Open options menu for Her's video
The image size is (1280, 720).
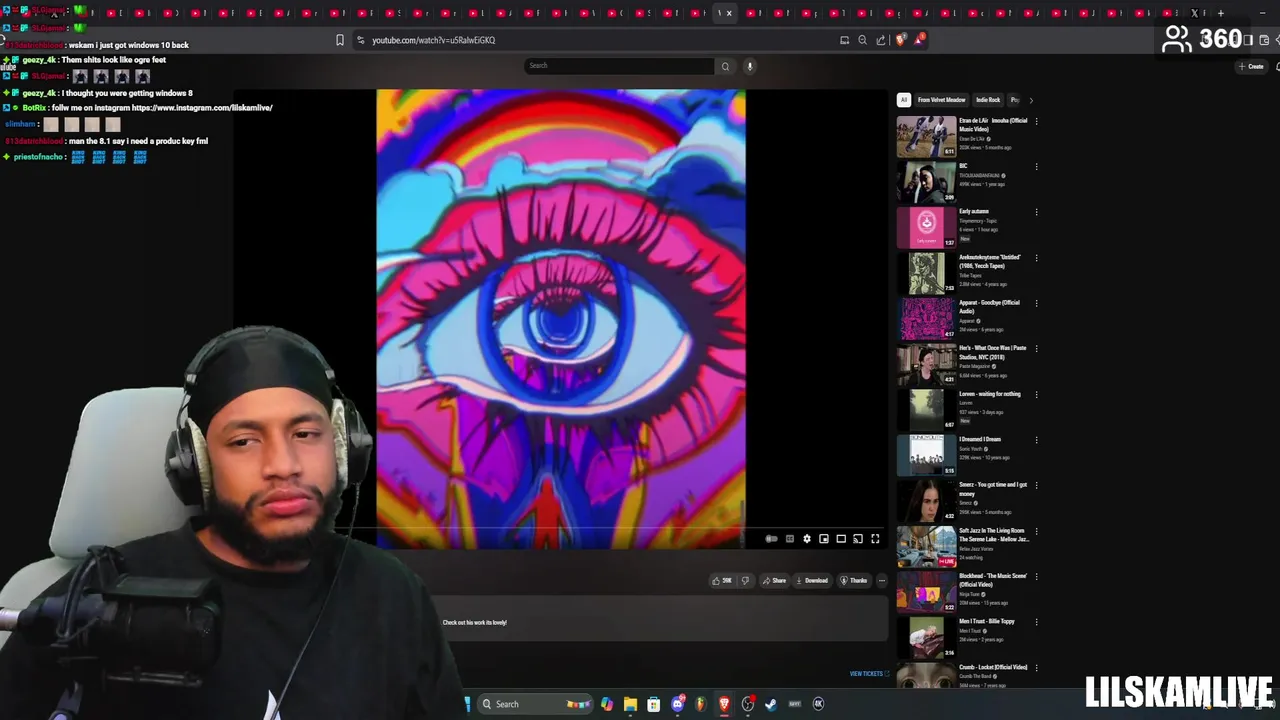(1036, 349)
